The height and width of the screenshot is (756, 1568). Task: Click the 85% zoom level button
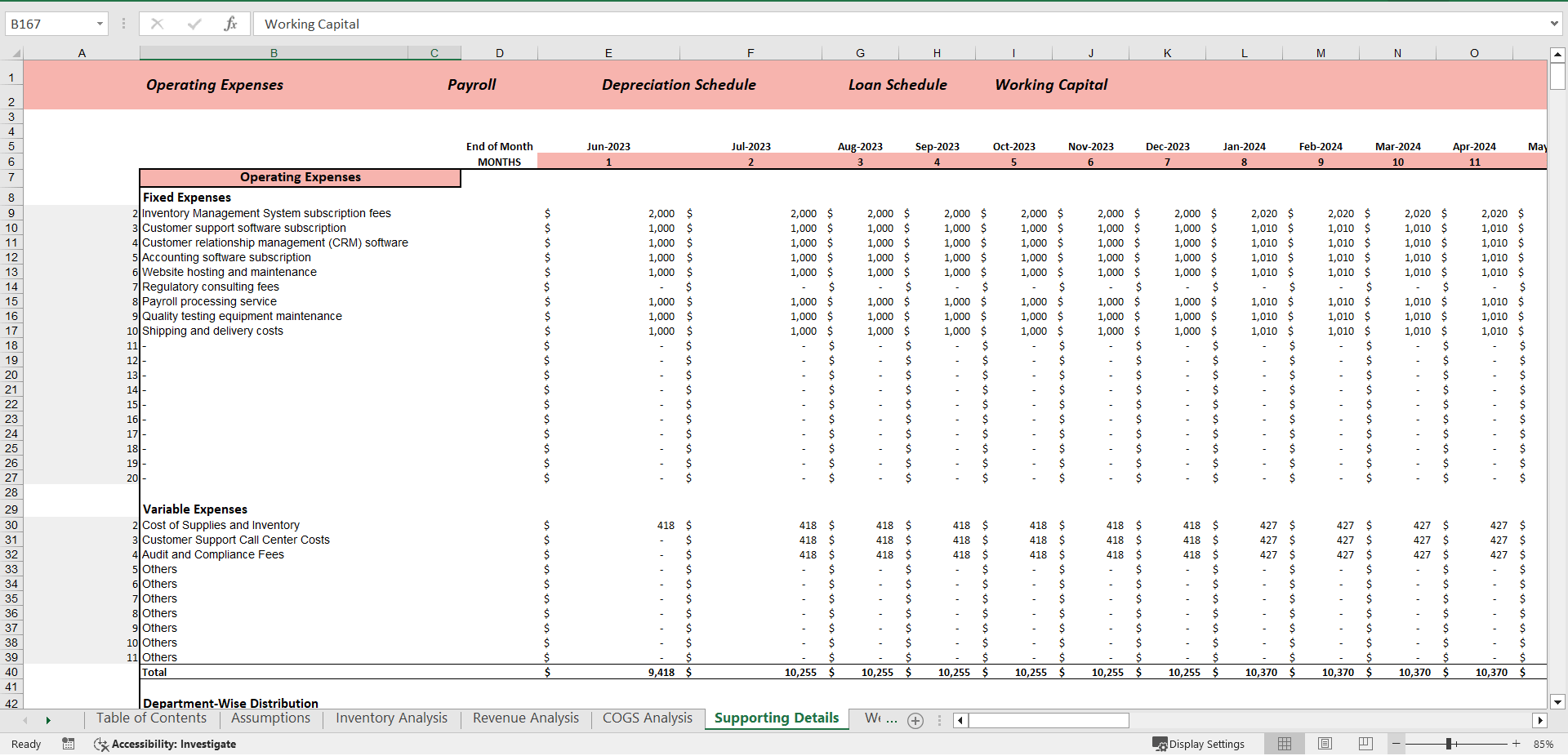1544,744
